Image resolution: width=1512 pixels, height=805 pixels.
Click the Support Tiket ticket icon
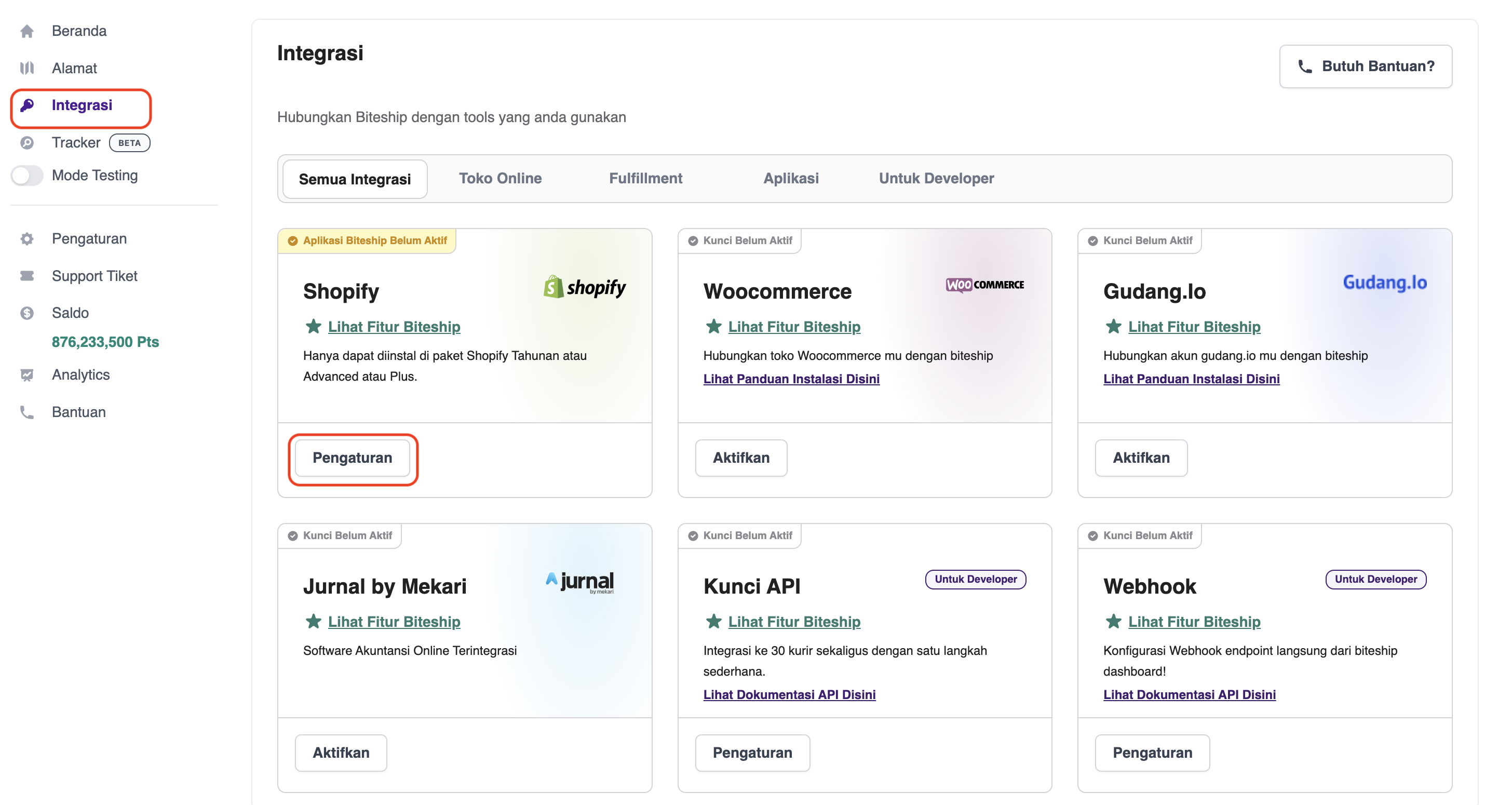pos(27,276)
